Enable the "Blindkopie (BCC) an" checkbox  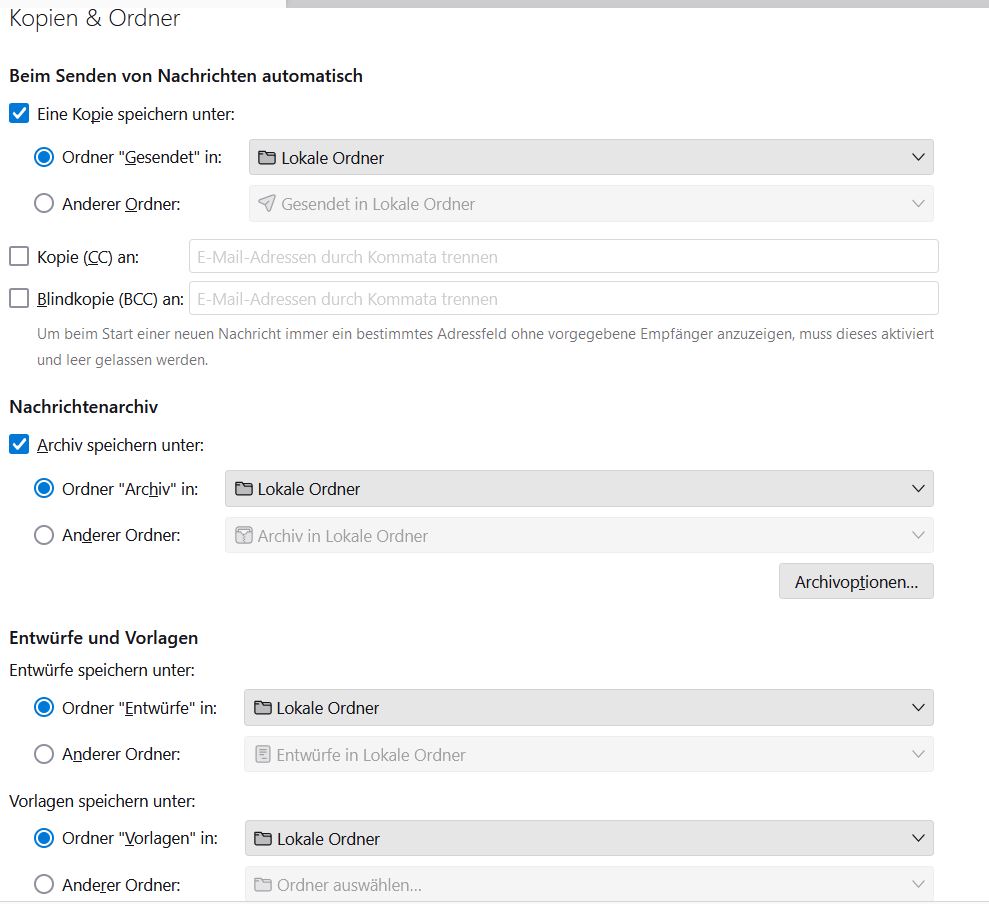[19, 298]
